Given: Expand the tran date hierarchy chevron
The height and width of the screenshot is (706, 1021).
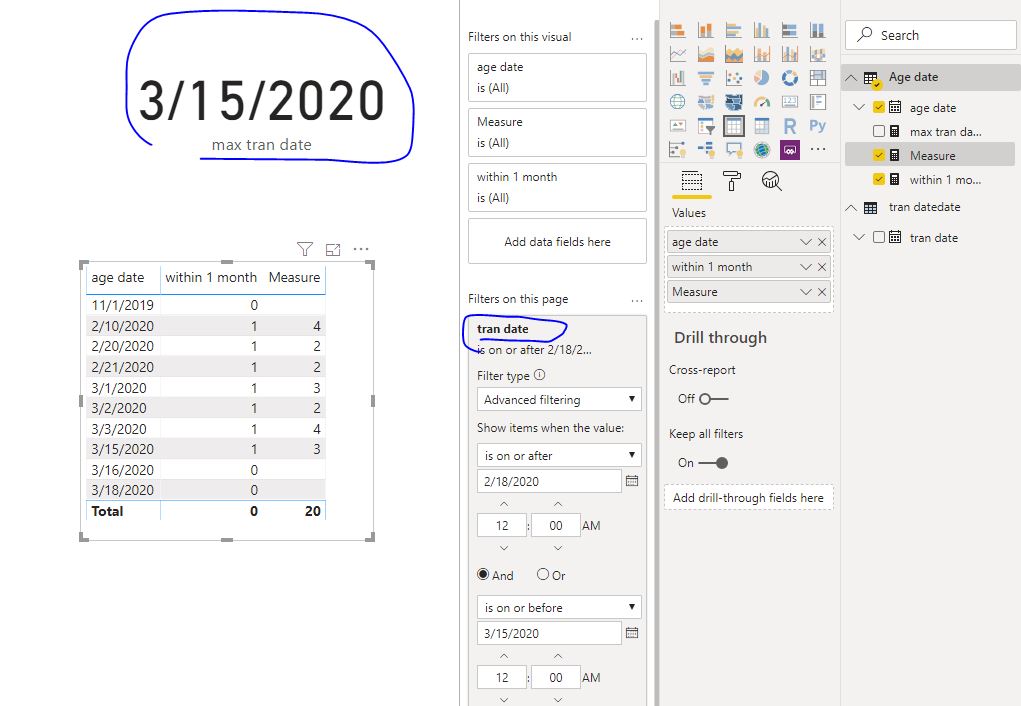Looking at the screenshot, I should (859, 237).
